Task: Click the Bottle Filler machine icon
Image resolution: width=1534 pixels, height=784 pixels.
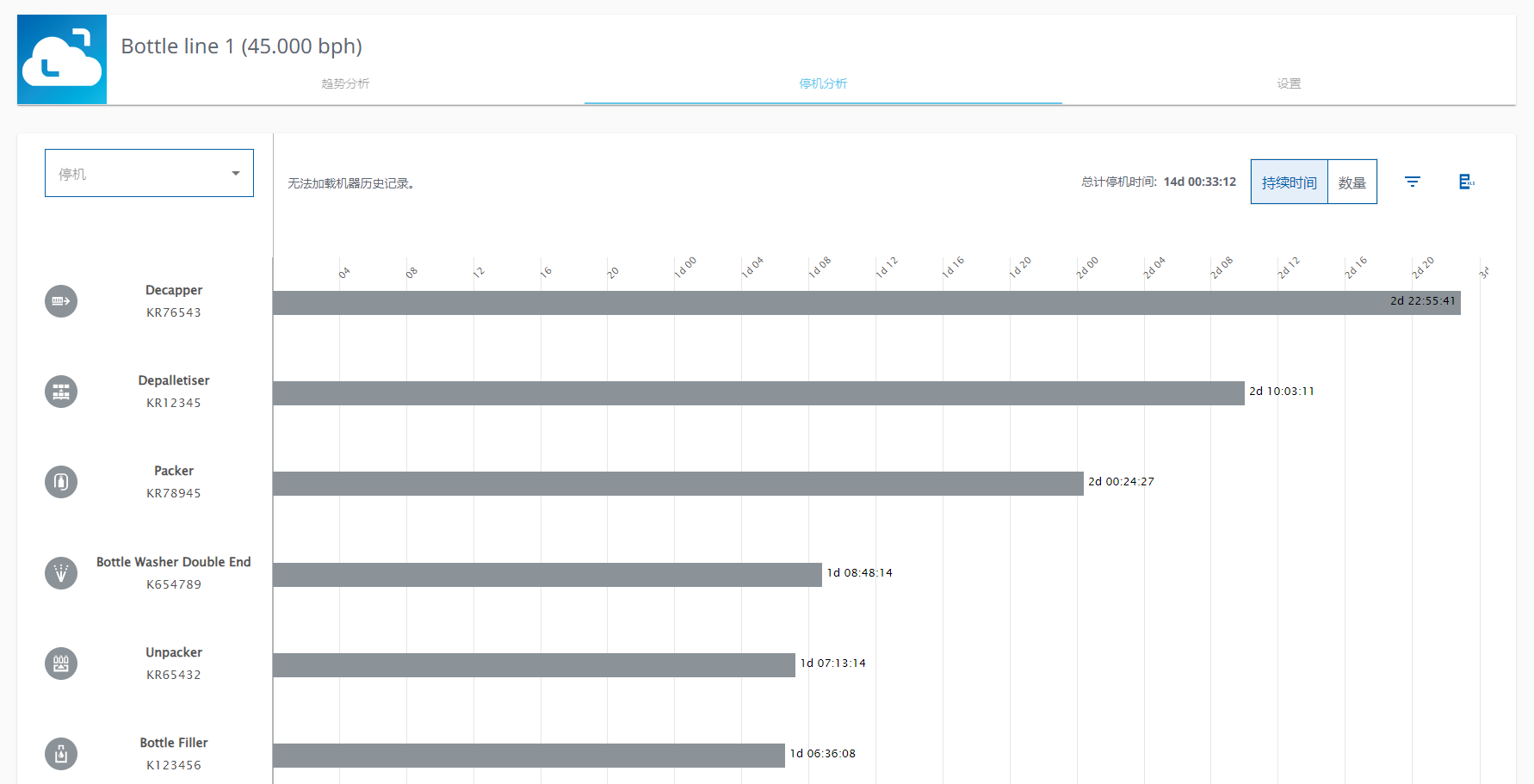Action: pyautogui.click(x=61, y=754)
